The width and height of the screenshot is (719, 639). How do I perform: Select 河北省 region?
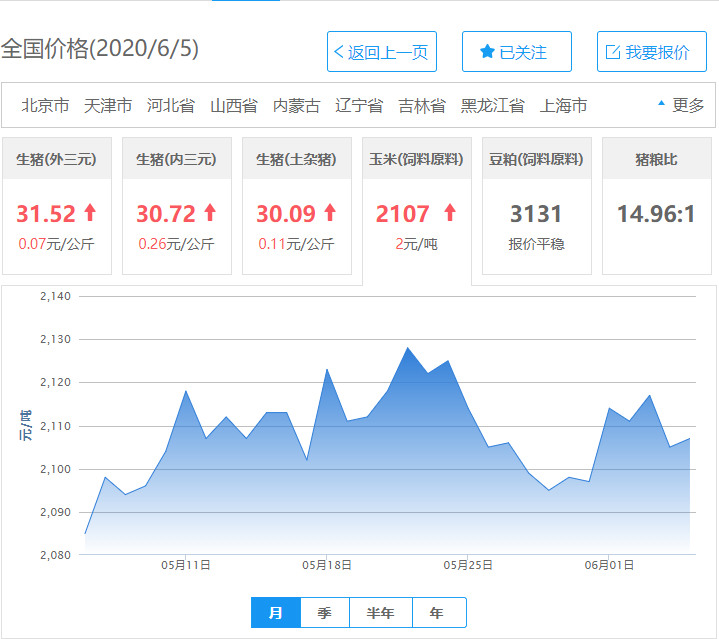(x=171, y=105)
